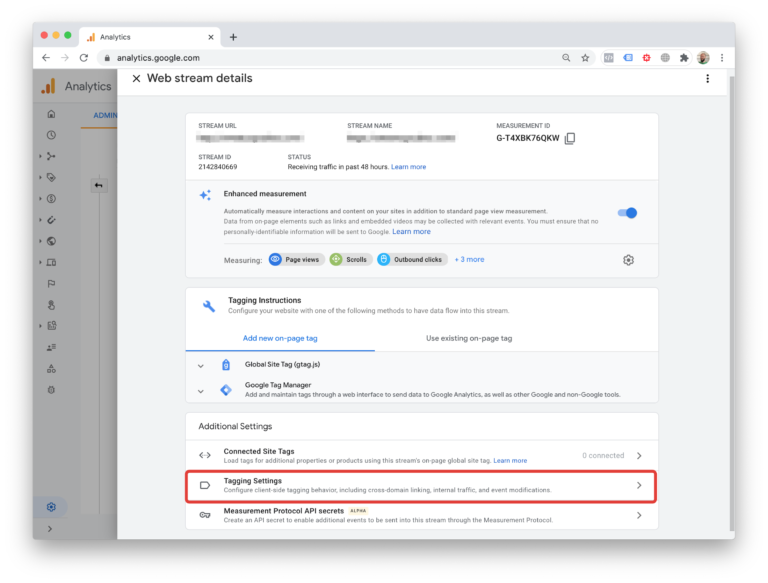Open Enhanced measurement gear settings
This screenshot has height=583, width=768.
(628, 260)
